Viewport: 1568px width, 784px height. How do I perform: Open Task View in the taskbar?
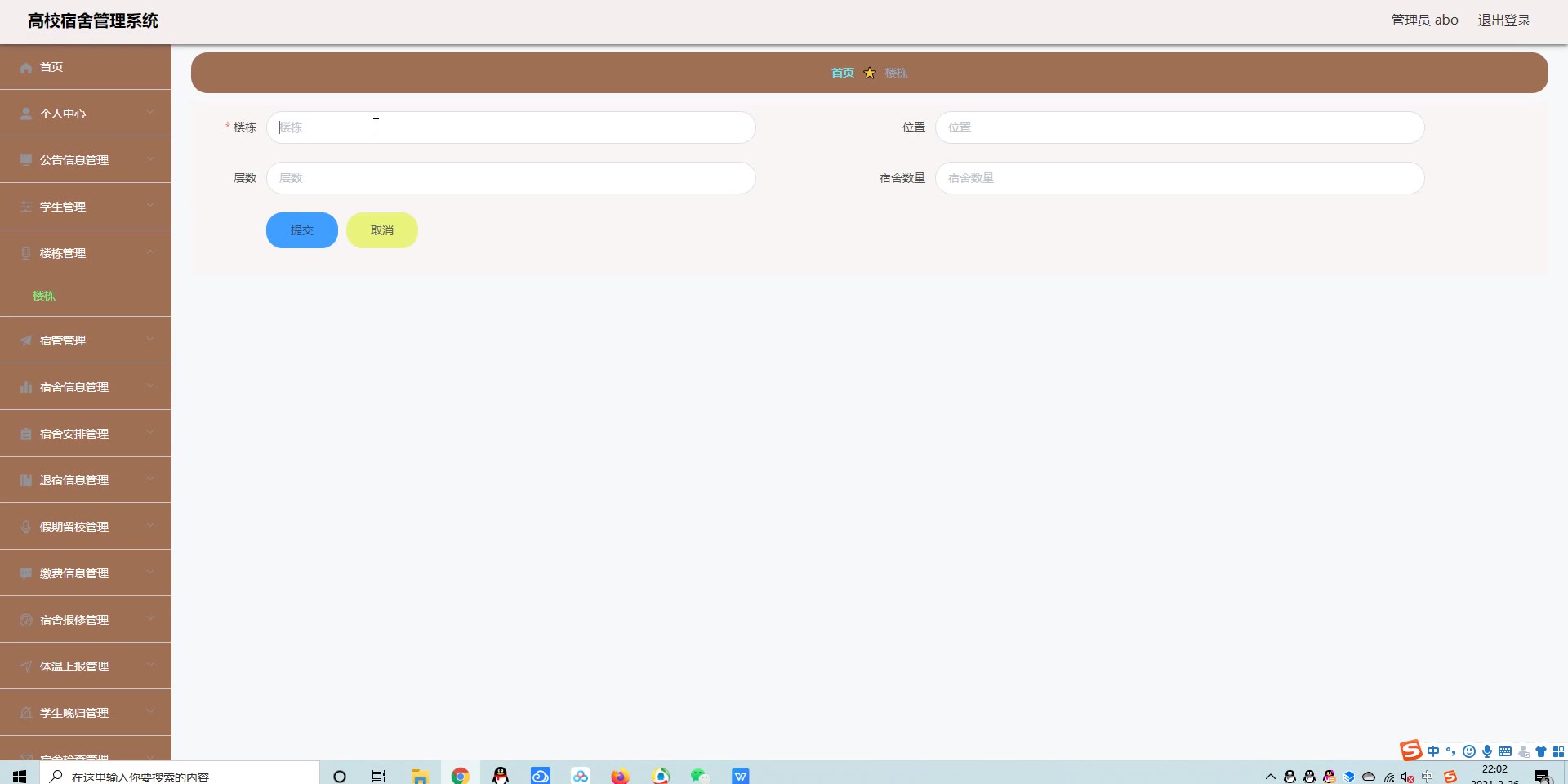379,776
